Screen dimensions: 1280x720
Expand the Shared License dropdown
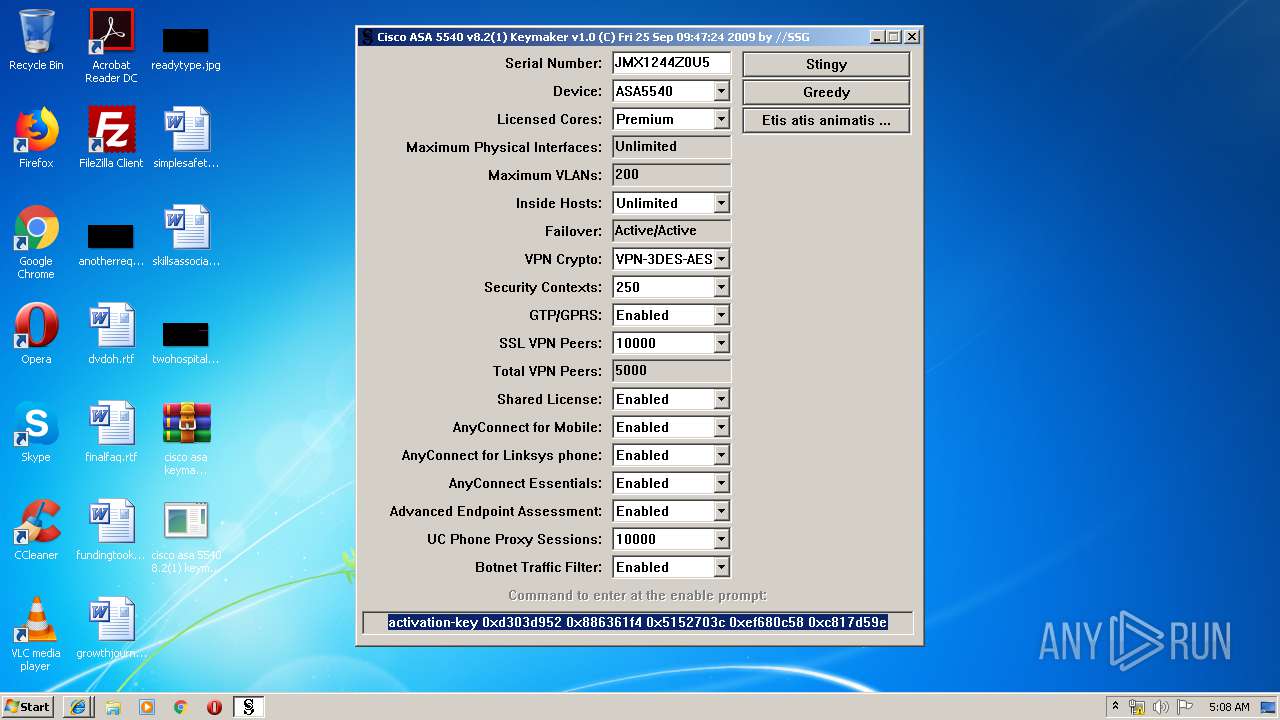721,399
